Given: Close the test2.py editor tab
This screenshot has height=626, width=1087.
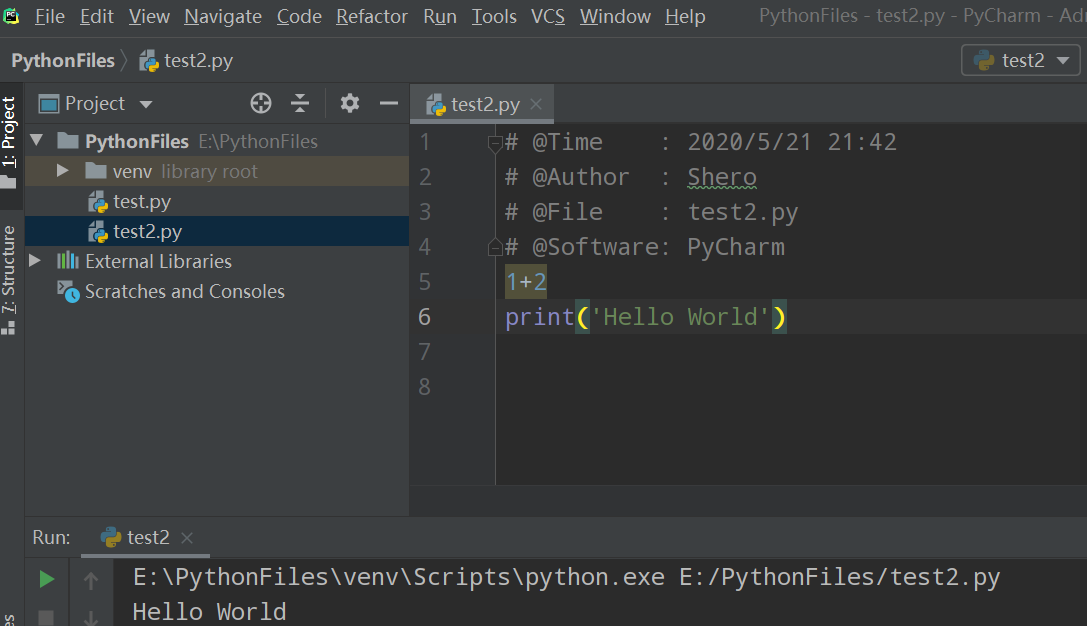Looking at the screenshot, I should [x=536, y=104].
